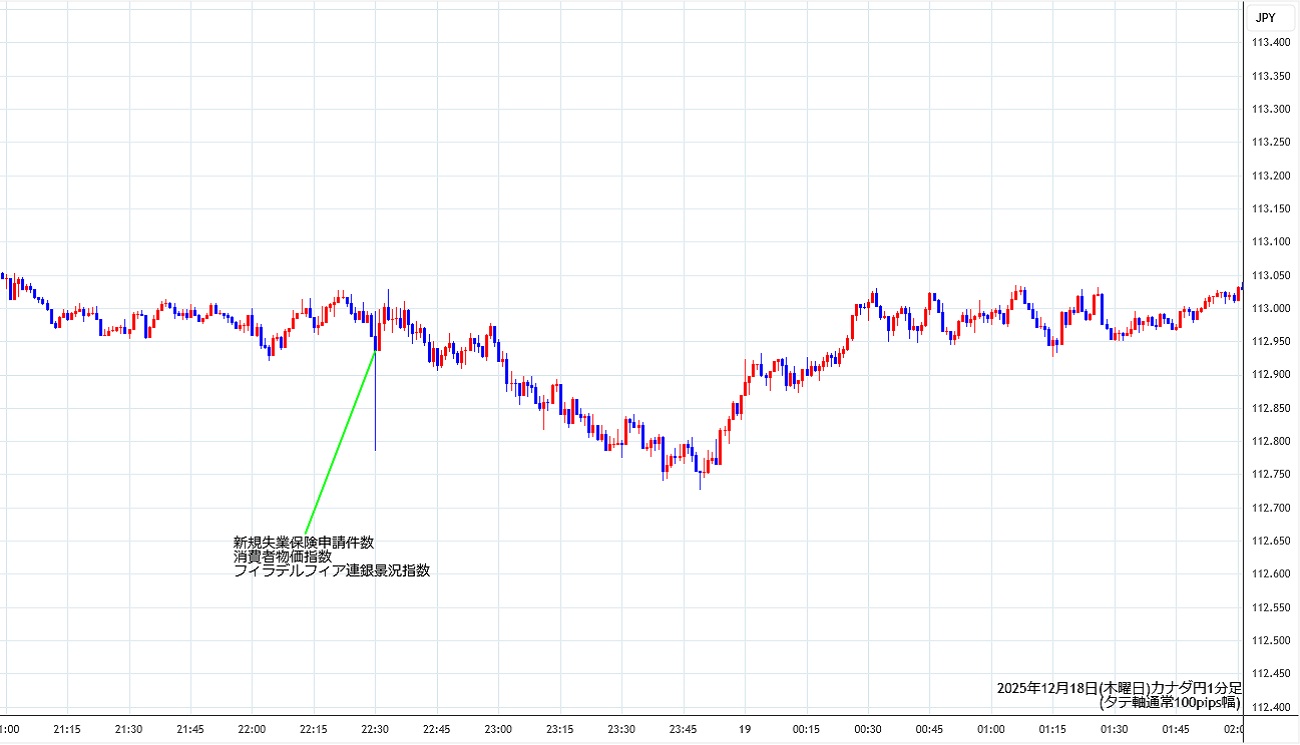Click the 112.400 price axis label
This screenshot has height=745, width=1300.
(x=1271, y=707)
